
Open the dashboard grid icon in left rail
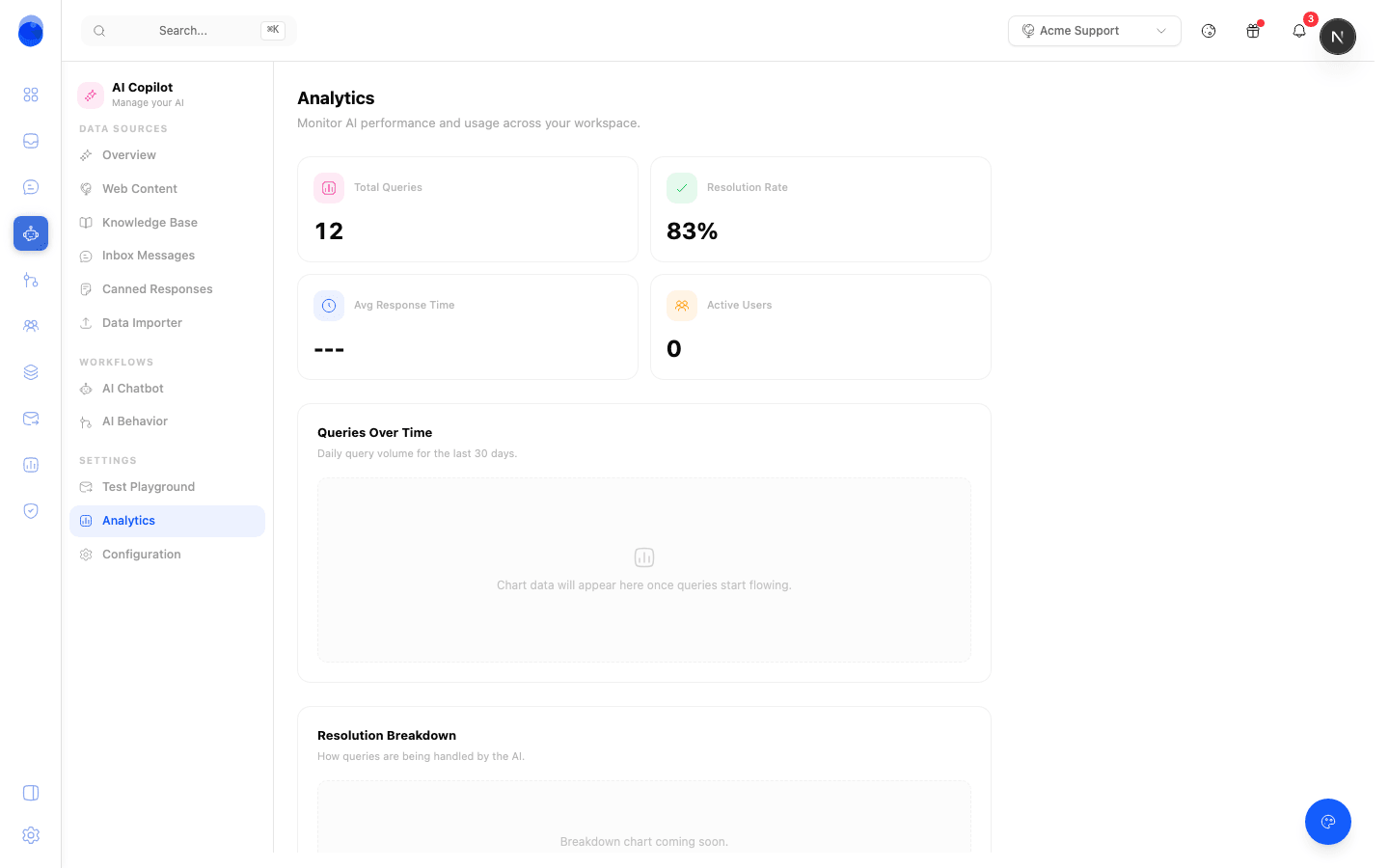click(x=31, y=95)
